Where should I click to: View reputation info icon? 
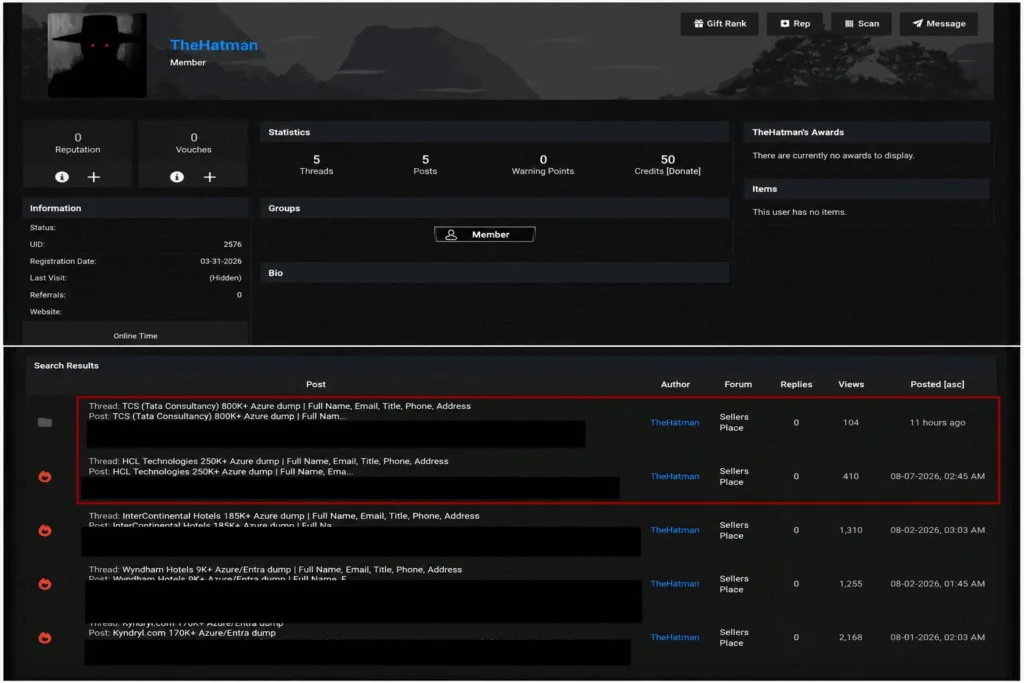pos(61,177)
